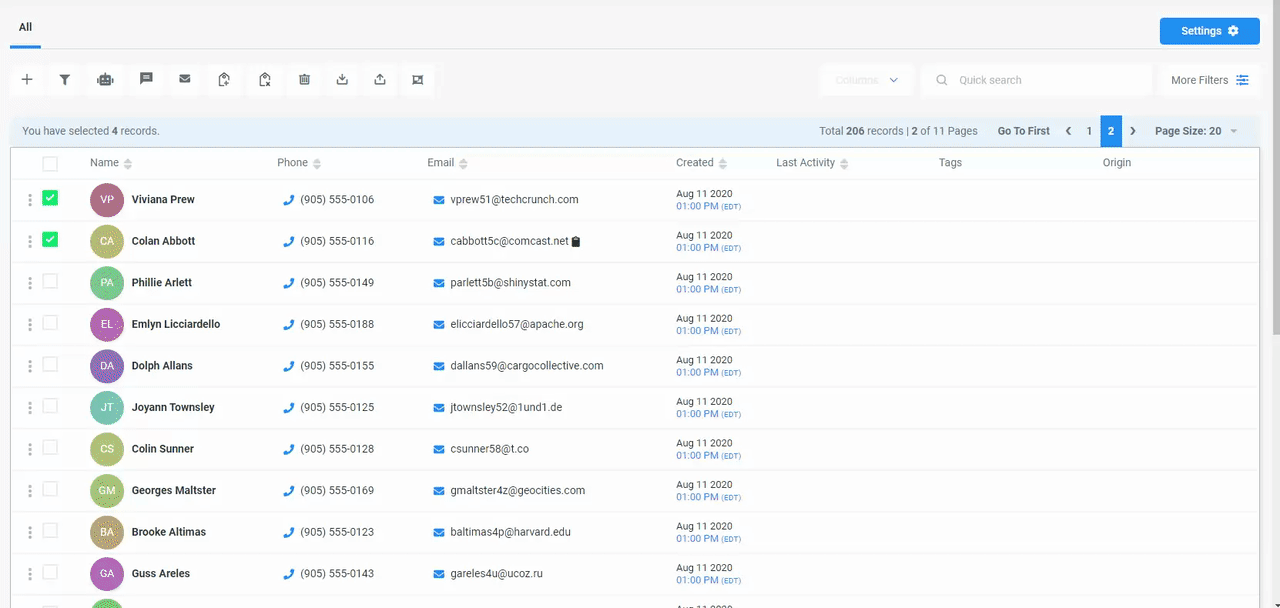This screenshot has width=1280, height=608.
Task: Open the Columns dropdown
Action: coord(866,80)
